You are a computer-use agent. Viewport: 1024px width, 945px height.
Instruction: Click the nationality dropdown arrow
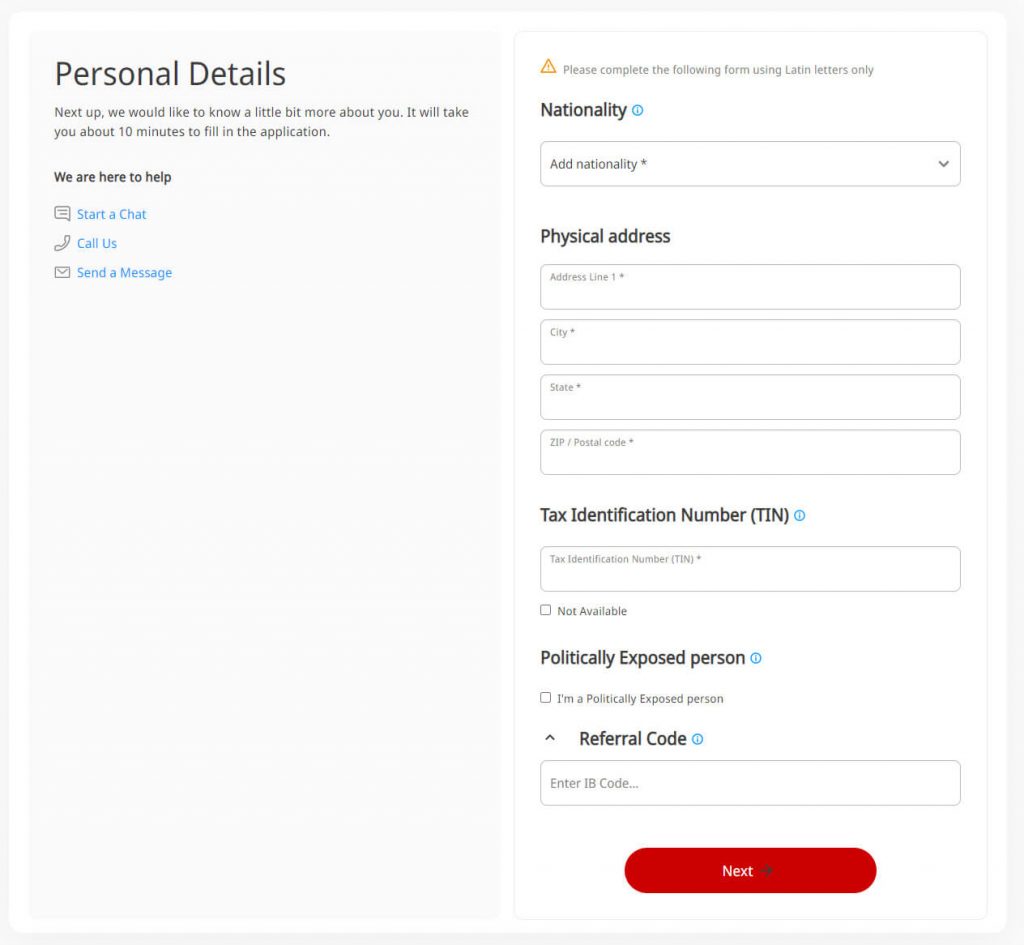coord(943,164)
